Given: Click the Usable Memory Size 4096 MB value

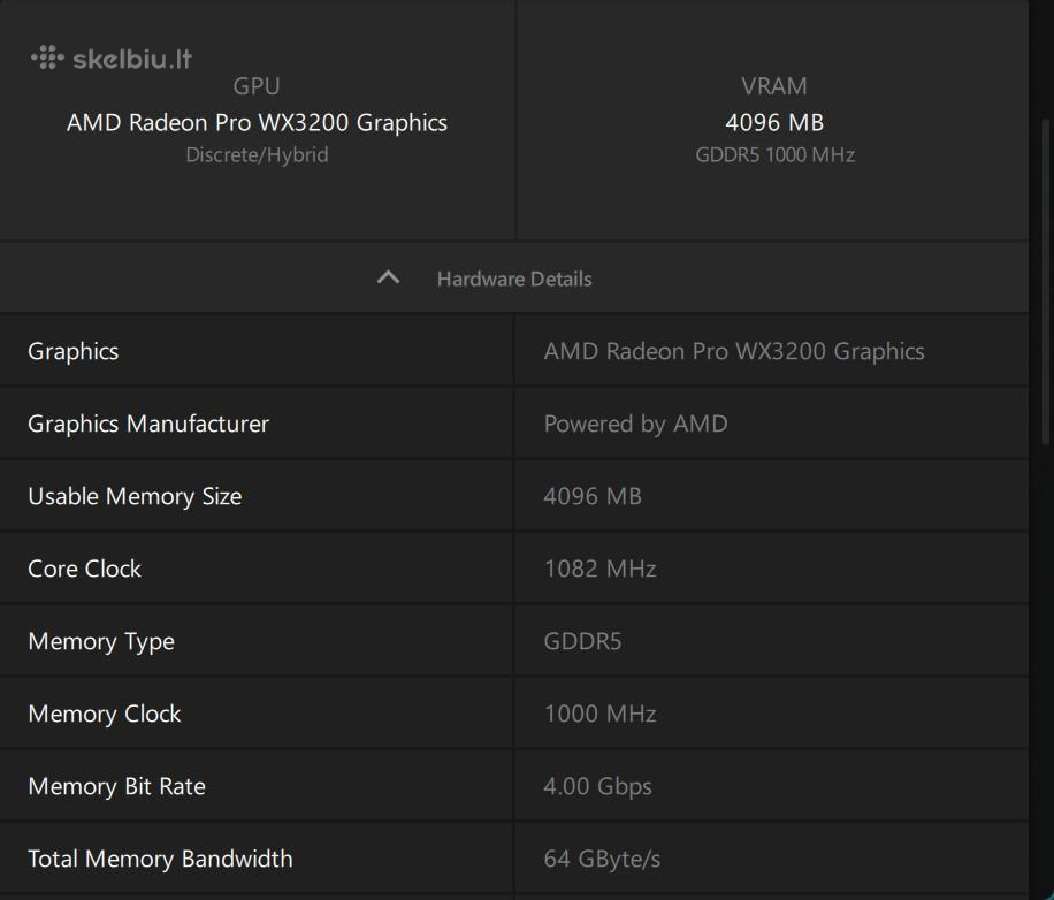Looking at the screenshot, I should tap(592, 497).
